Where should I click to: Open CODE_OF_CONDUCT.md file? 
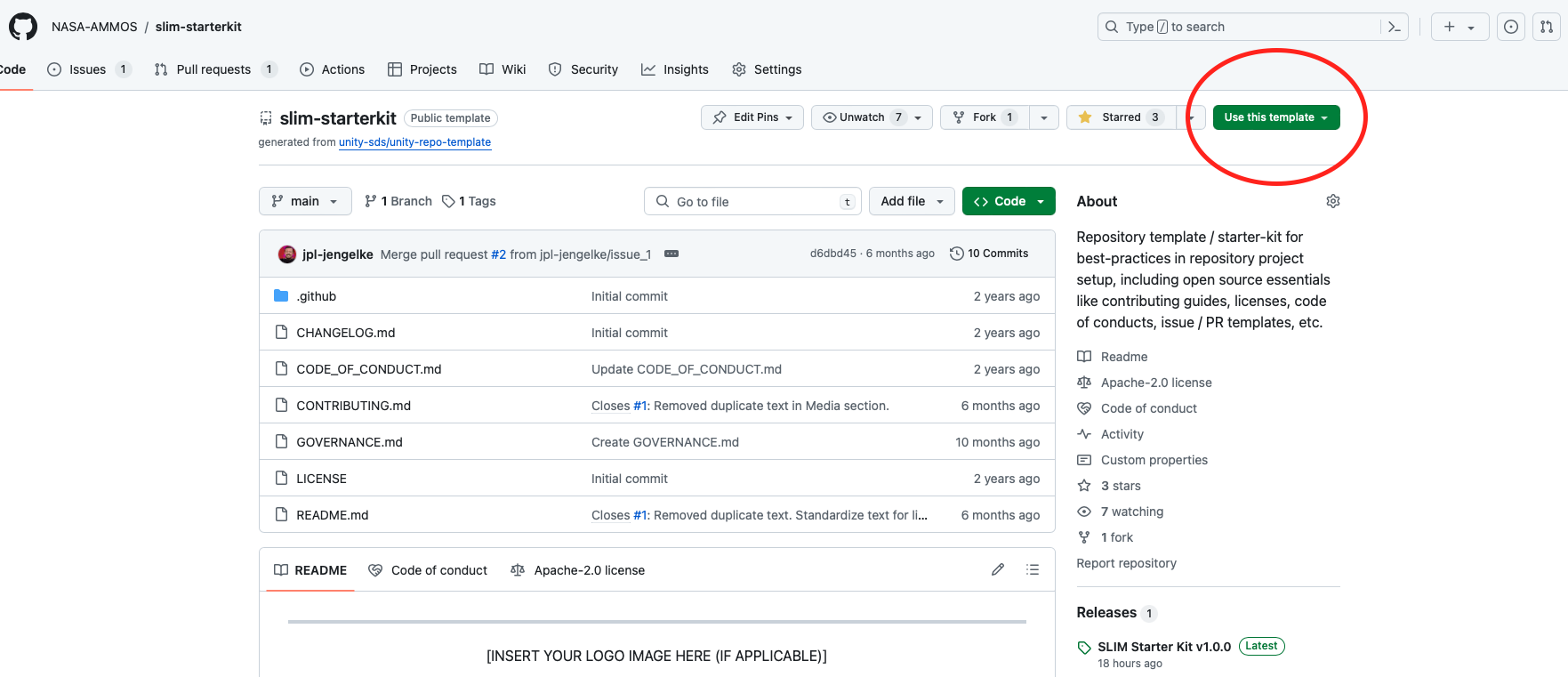click(x=369, y=369)
